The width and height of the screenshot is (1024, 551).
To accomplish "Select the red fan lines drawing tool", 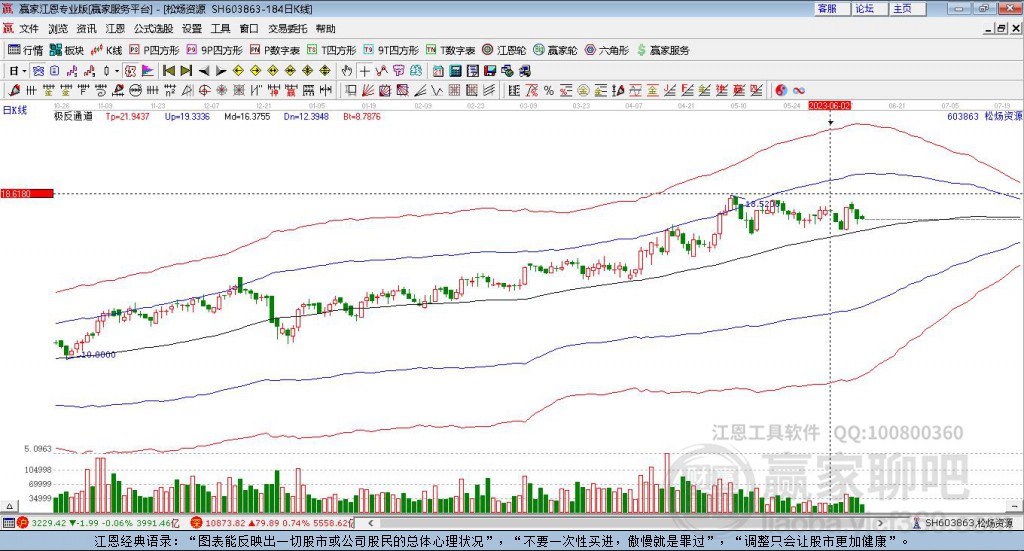I will coord(368,90).
